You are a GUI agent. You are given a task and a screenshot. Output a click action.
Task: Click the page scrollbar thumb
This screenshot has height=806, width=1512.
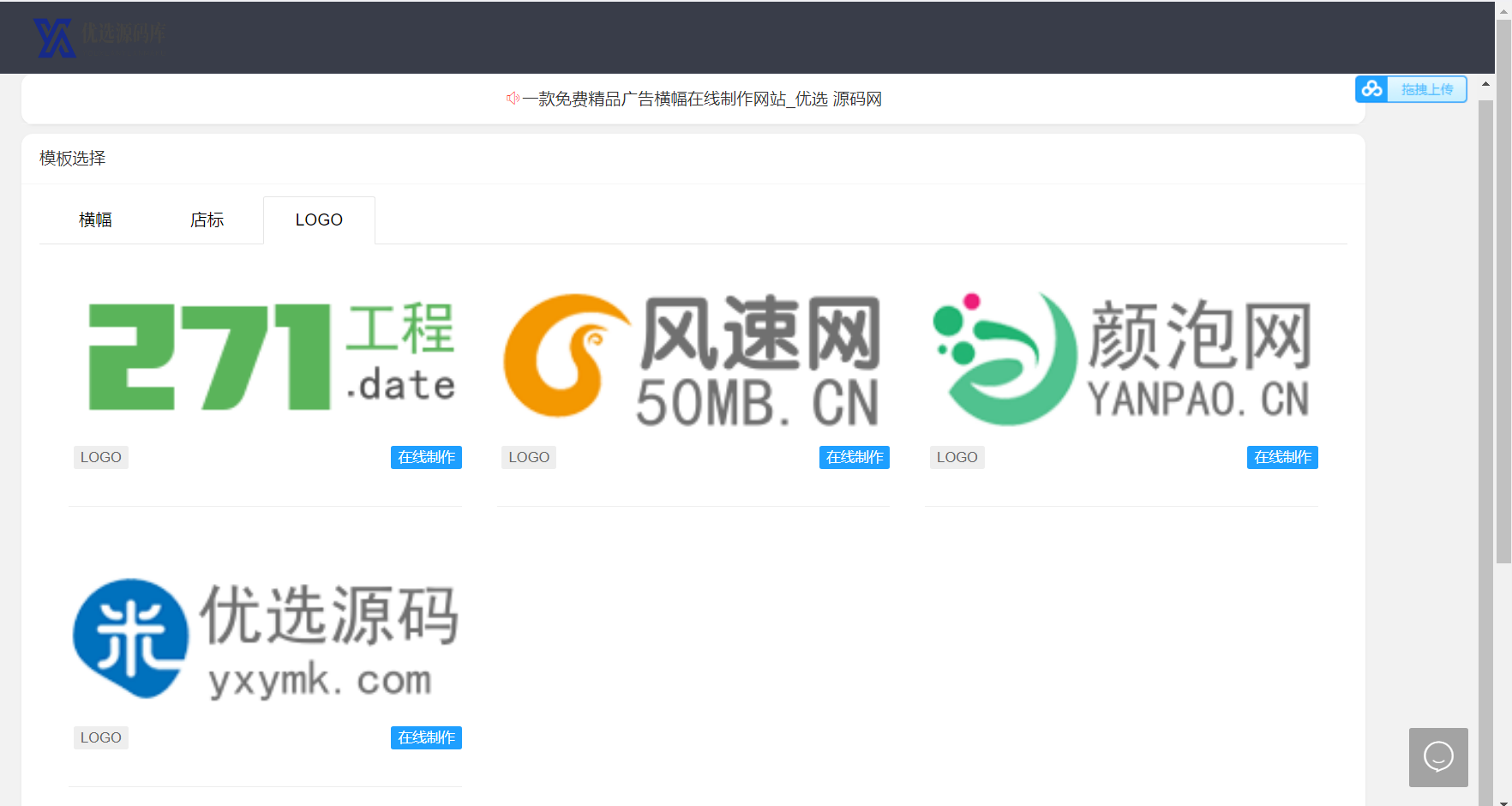1503,292
